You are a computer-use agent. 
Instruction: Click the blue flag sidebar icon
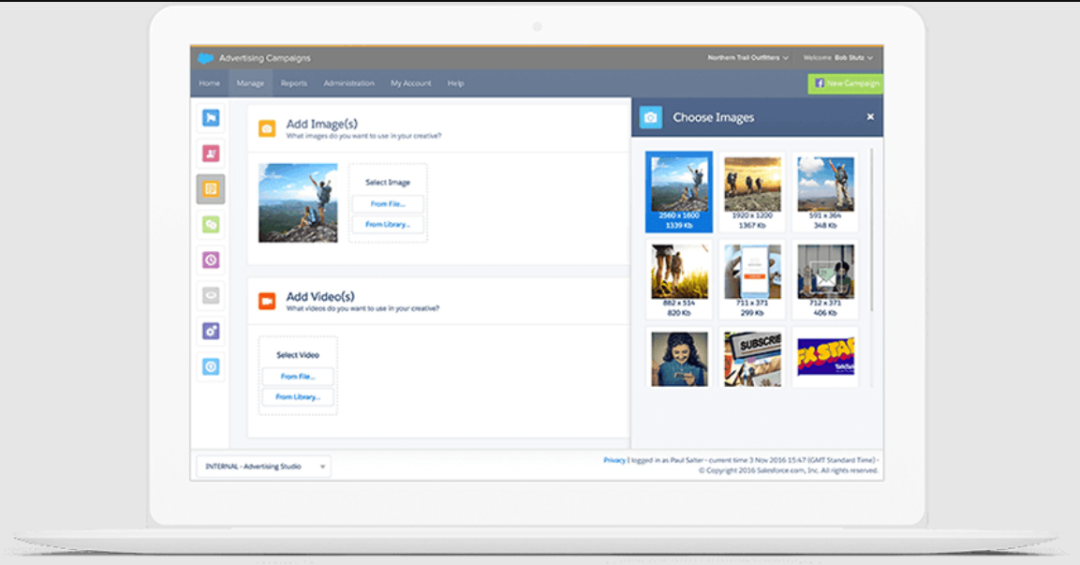(210, 118)
